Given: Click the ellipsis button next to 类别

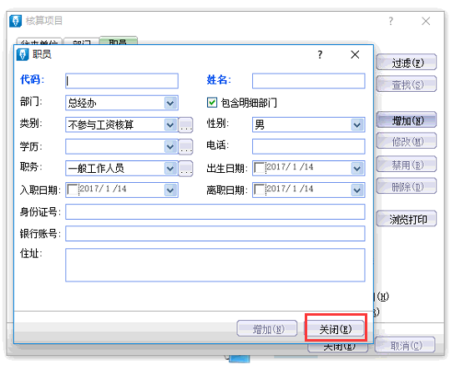Looking at the screenshot, I should pyautogui.click(x=186, y=125).
